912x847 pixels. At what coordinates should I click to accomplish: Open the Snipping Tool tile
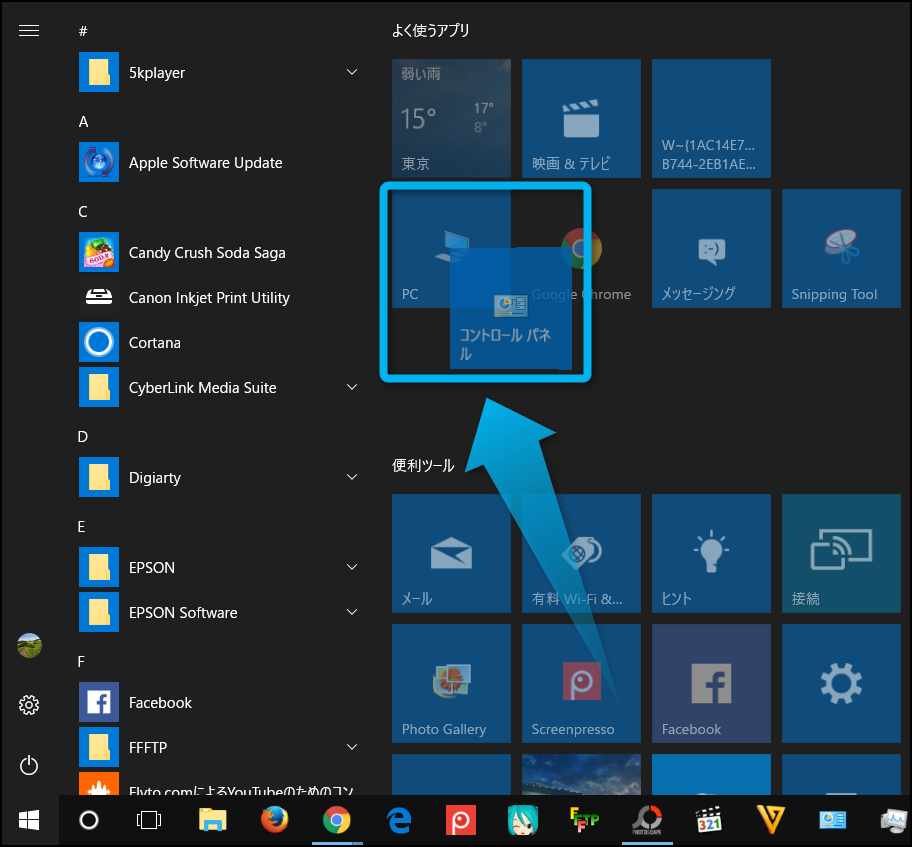840,249
